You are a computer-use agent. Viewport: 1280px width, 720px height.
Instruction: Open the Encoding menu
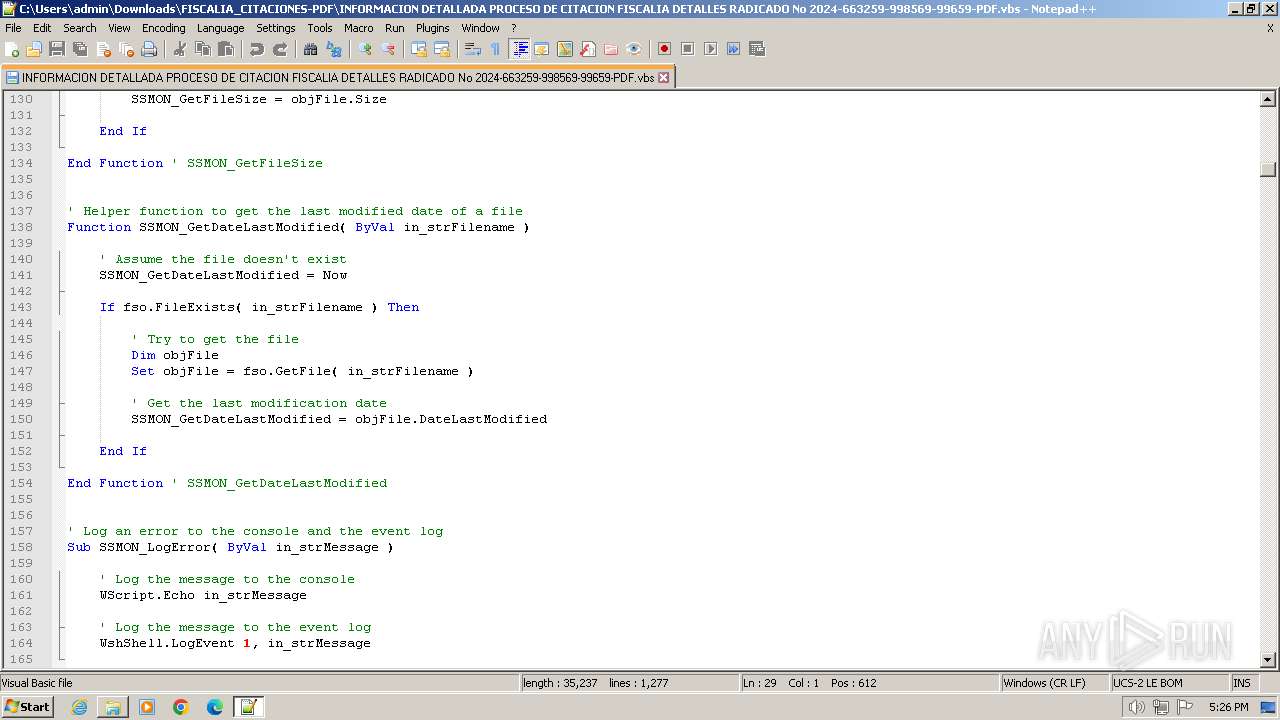pos(163,28)
